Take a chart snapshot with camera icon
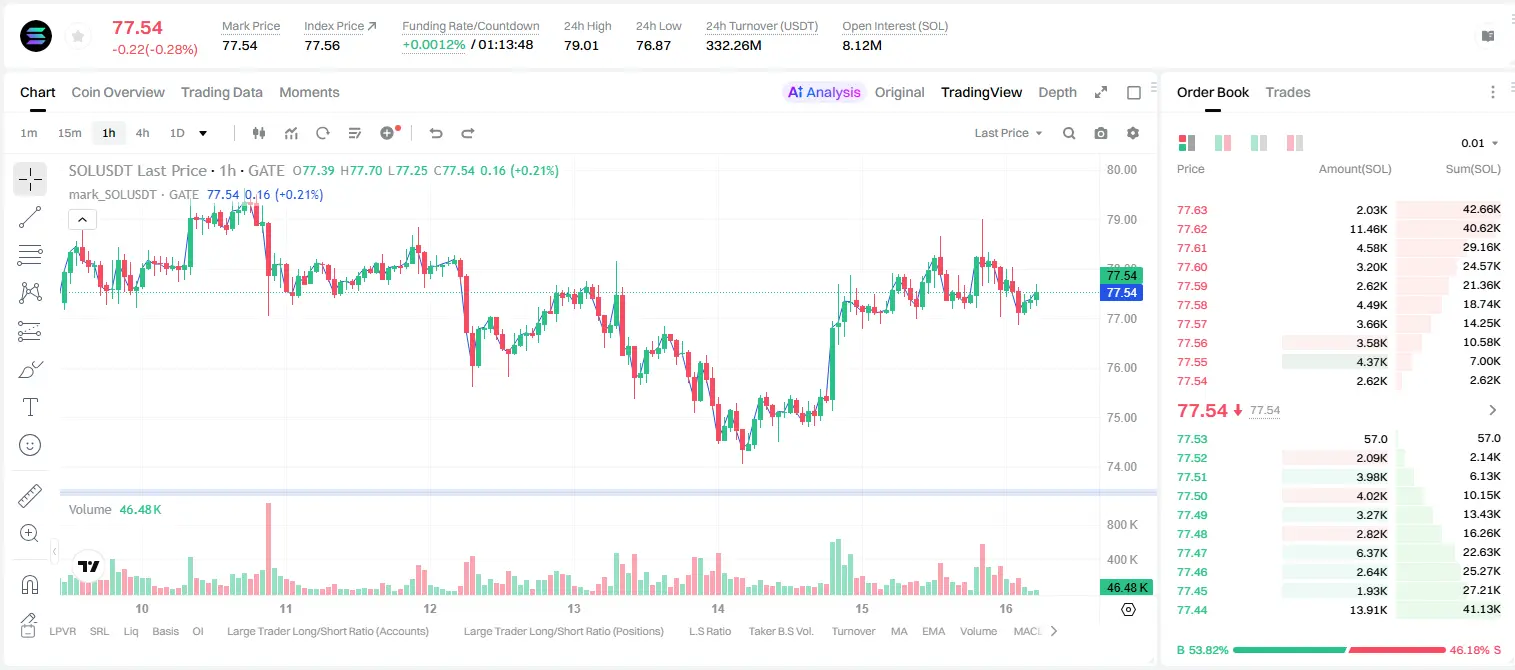This screenshot has width=1515, height=670. click(1101, 133)
